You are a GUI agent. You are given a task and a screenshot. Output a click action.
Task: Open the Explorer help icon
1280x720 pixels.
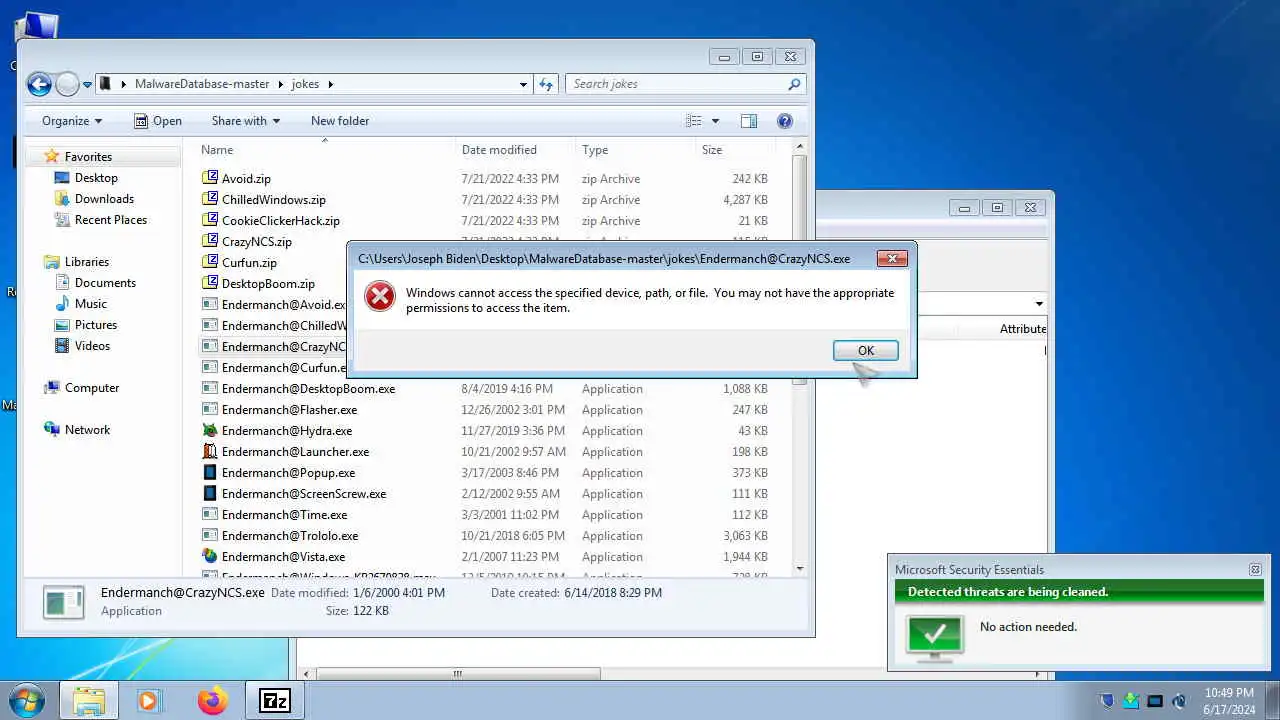pos(785,121)
